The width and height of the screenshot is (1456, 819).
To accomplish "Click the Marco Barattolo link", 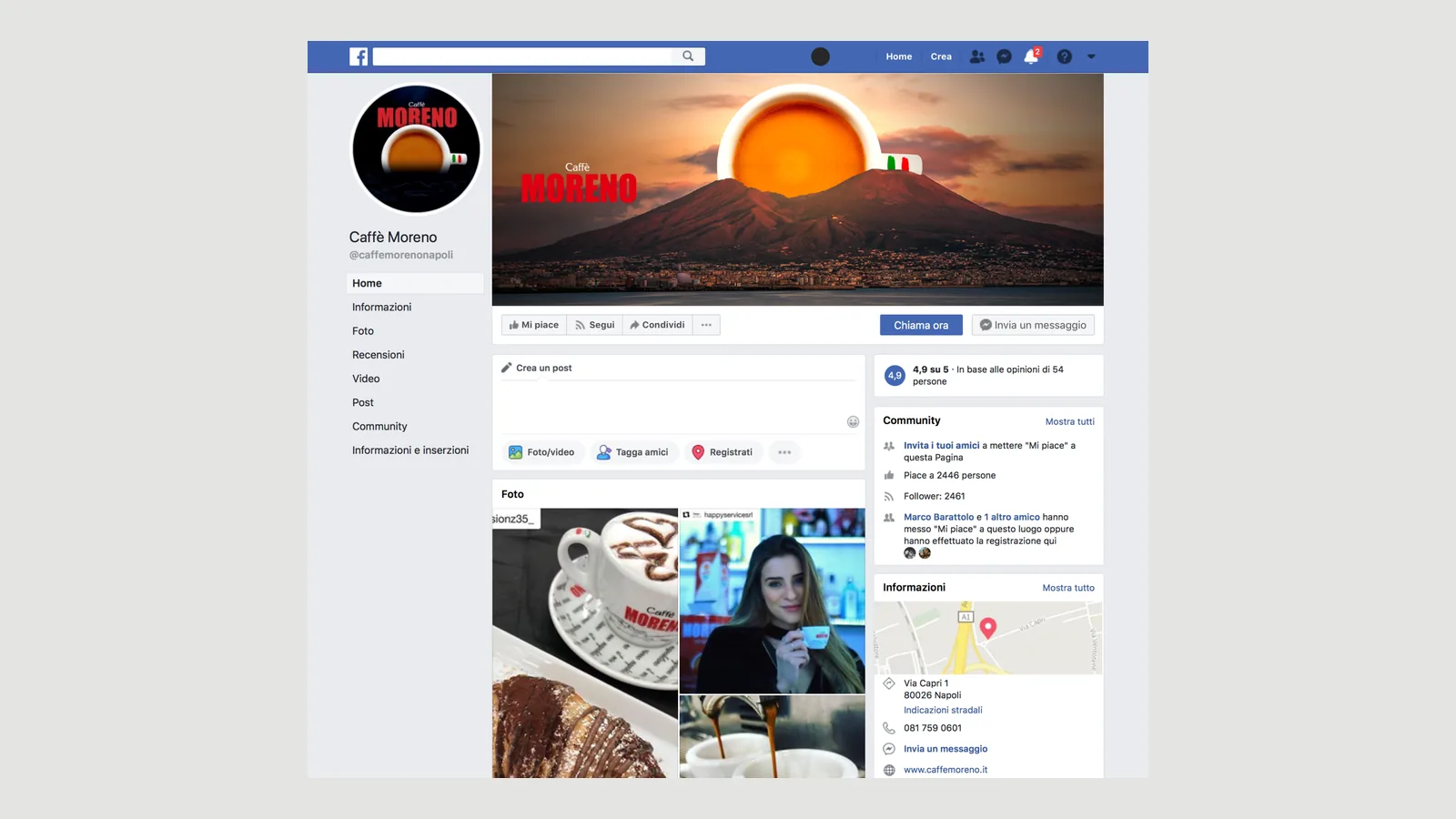I will pyautogui.click(x=938, y=517).
